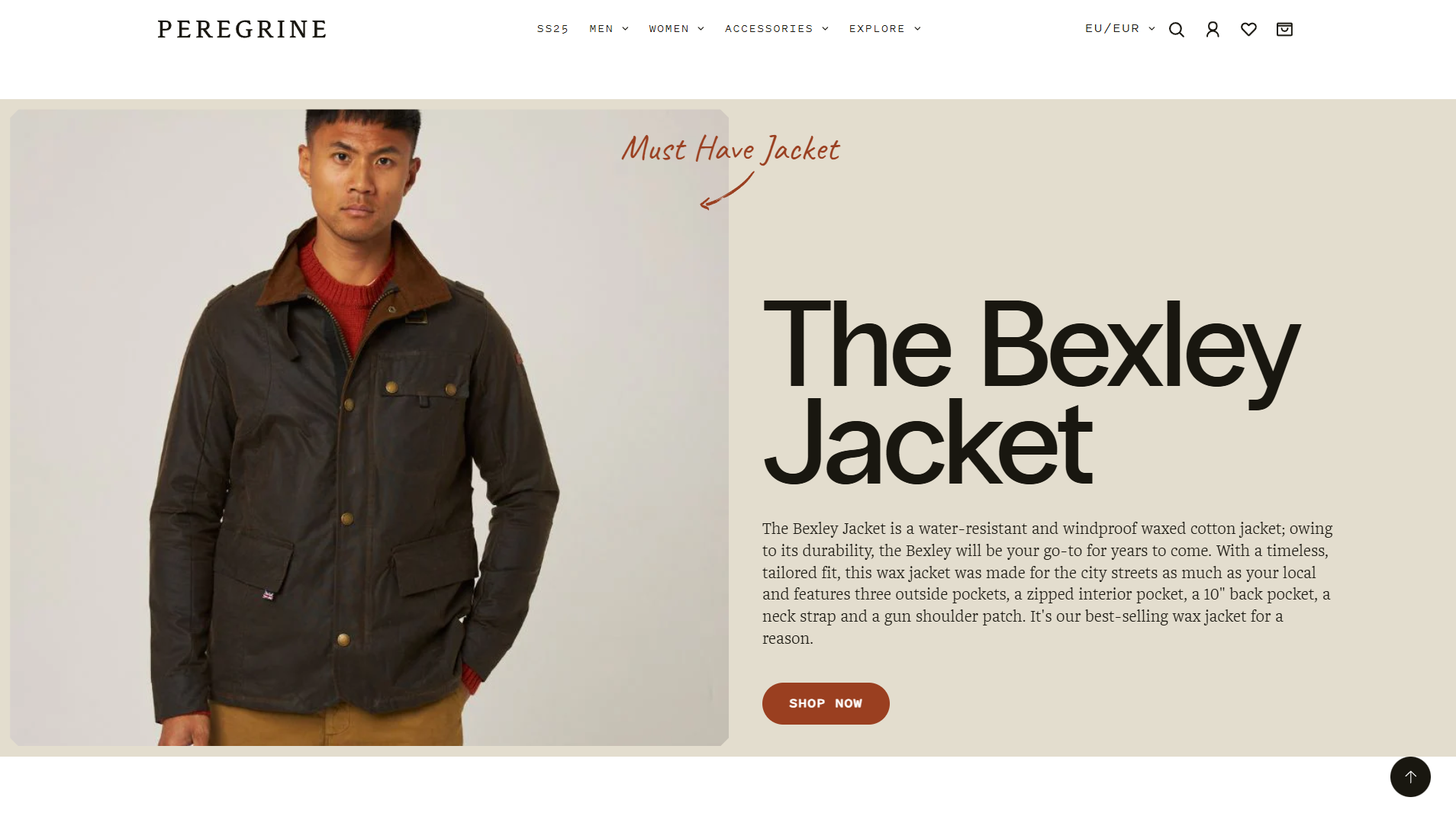Screen dimensions: 1456x823
Task: Open the EU/EUR currency selector
Action: (x=1119, y=28)
